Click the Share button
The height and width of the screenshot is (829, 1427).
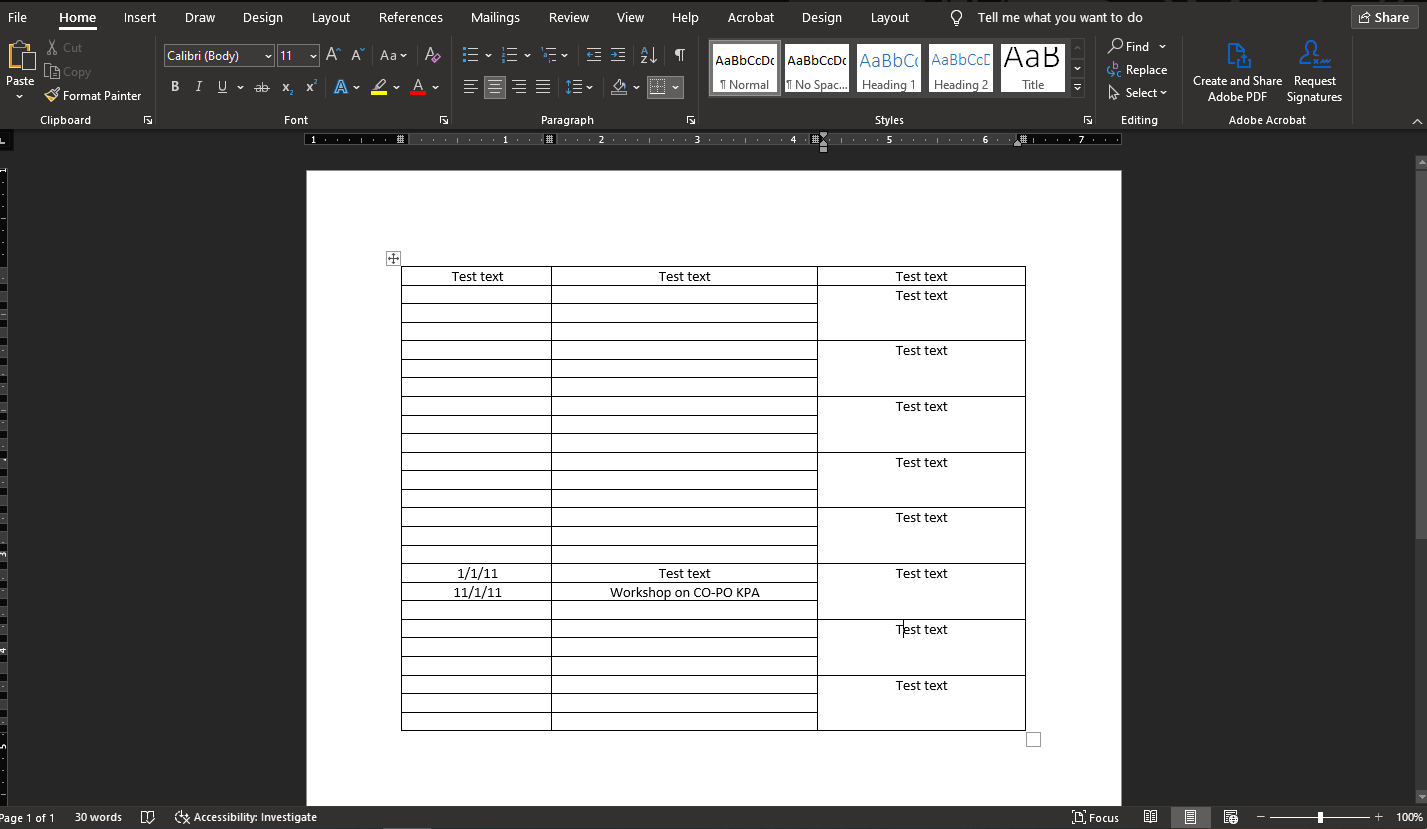[x=1384, y=17]
